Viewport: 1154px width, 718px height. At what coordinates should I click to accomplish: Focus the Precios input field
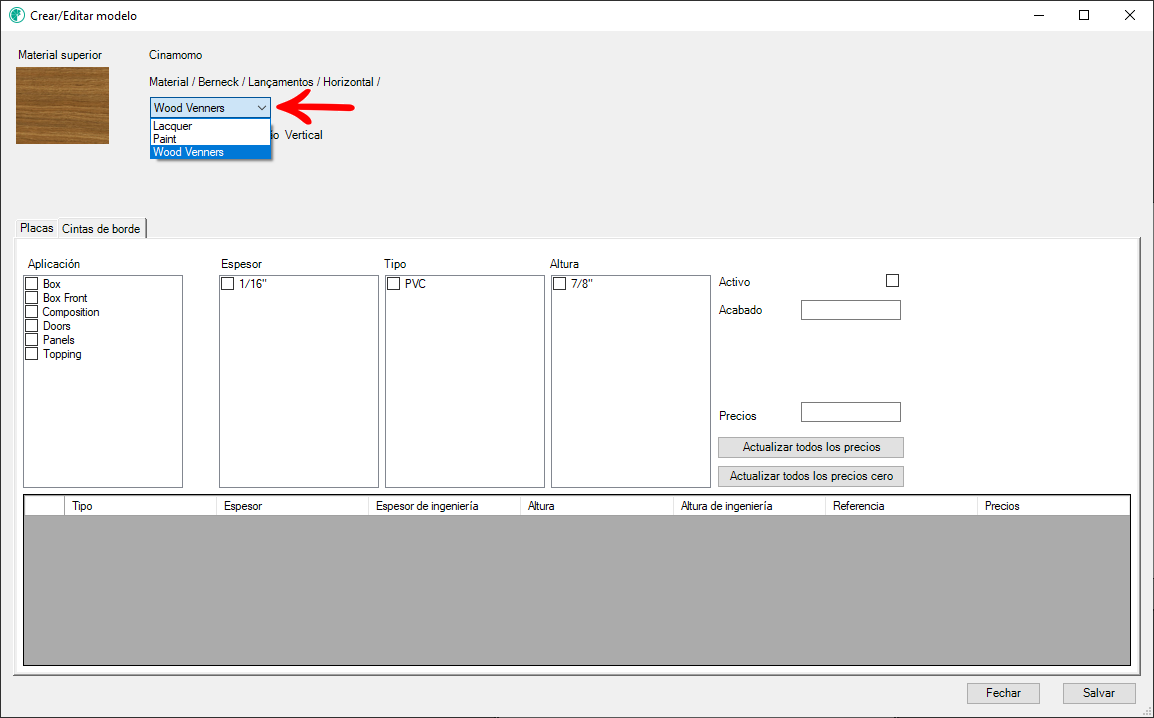[x=851, y=412]
